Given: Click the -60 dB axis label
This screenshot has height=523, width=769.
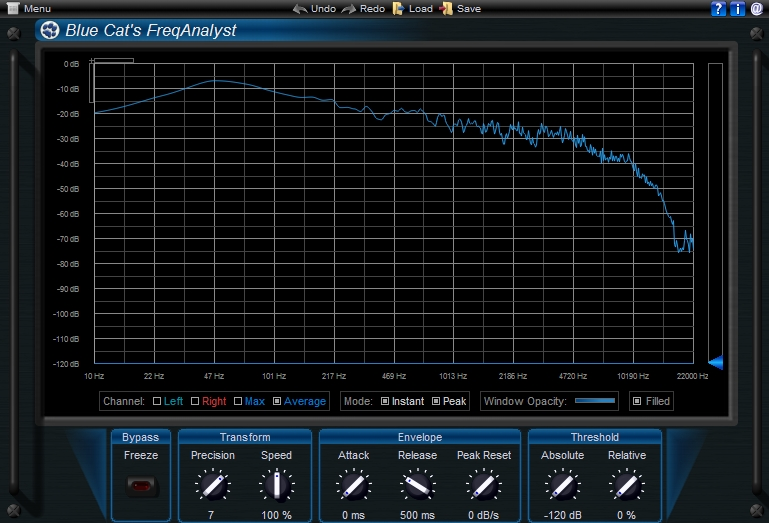Looking at the screenshot, I should [68, 214].
